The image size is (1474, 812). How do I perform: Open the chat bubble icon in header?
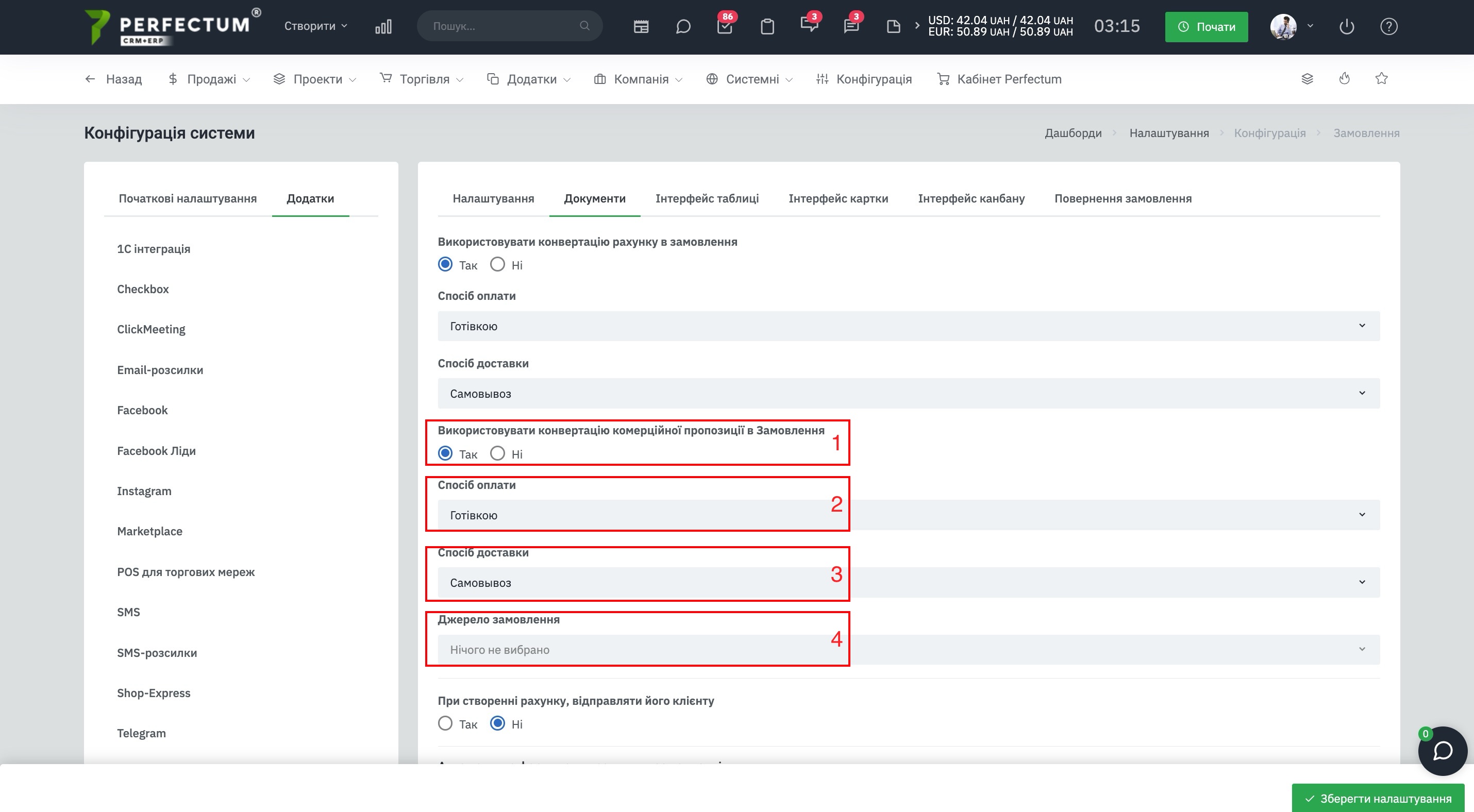pyautogui.click(x=683, y=26)
